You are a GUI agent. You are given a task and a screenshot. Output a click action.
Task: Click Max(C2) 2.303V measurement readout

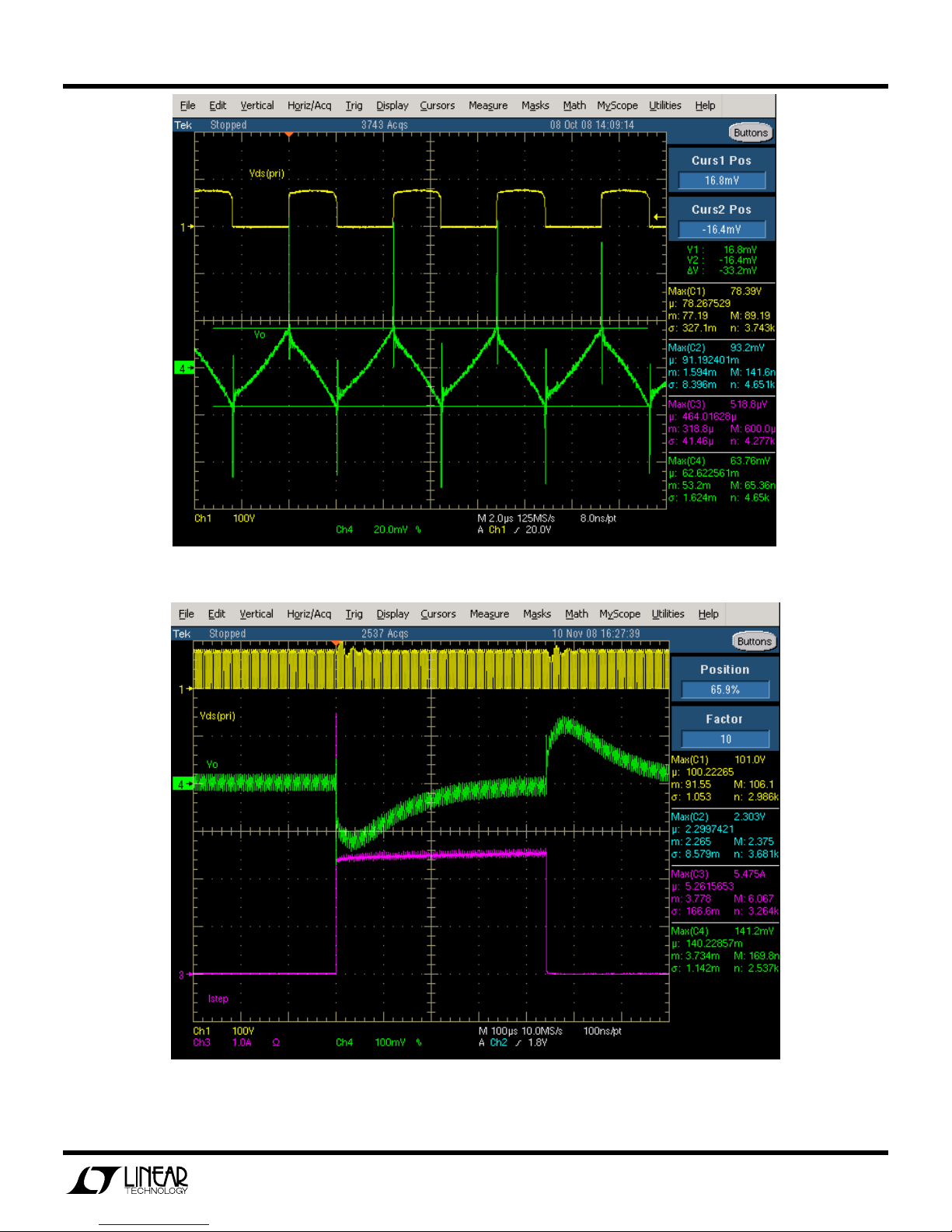[719, 817]
